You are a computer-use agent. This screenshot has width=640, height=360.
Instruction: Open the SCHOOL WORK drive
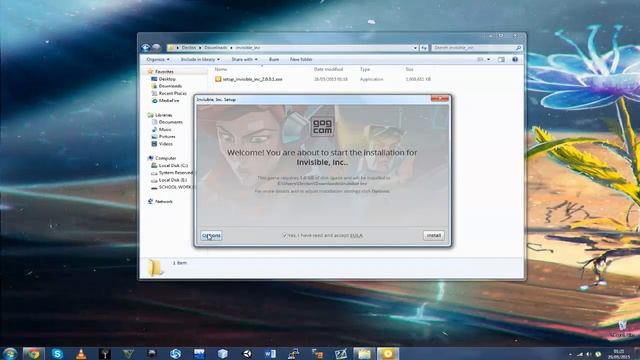tap(174, 187)
